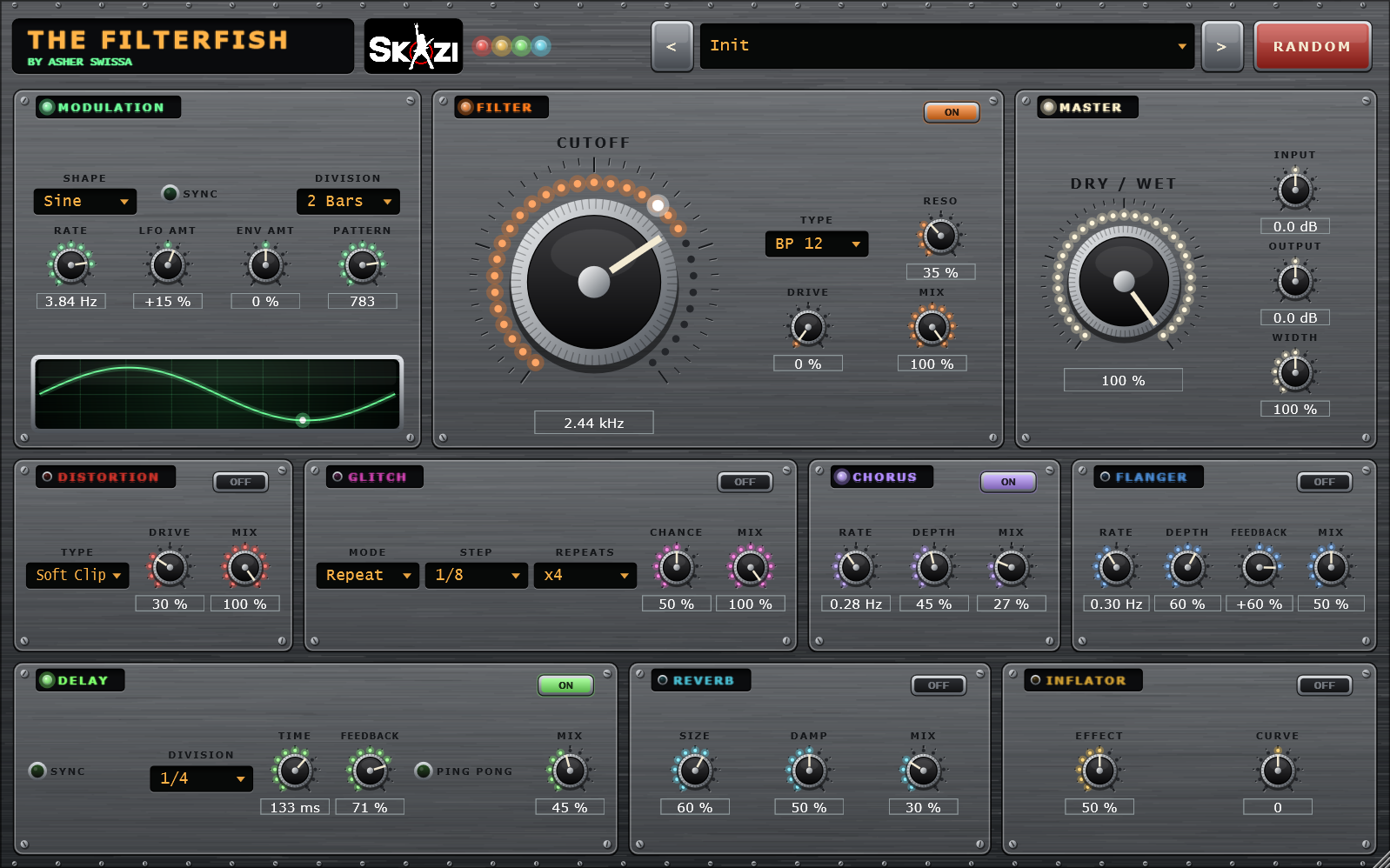
Task: Click the Dry / Wet master knob
Action: tap(1124, 282)
